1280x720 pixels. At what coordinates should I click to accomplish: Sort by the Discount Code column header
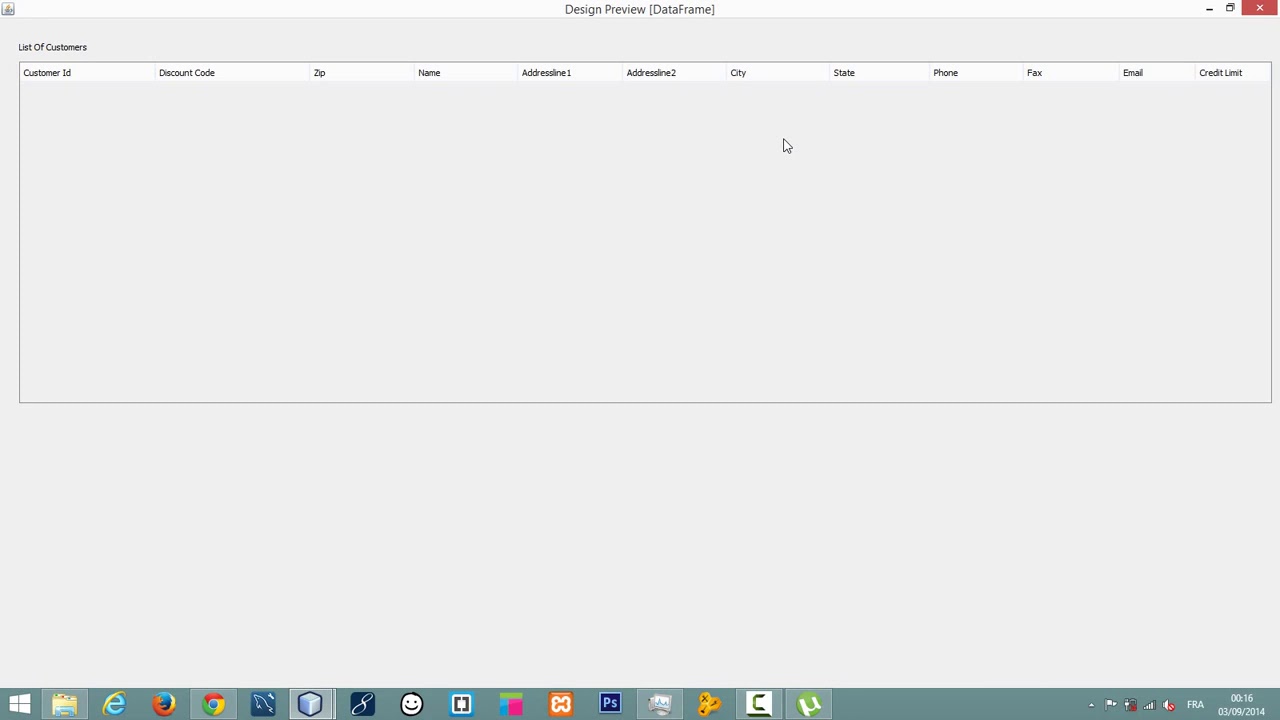pyautogui.click(x=232, y=73)
